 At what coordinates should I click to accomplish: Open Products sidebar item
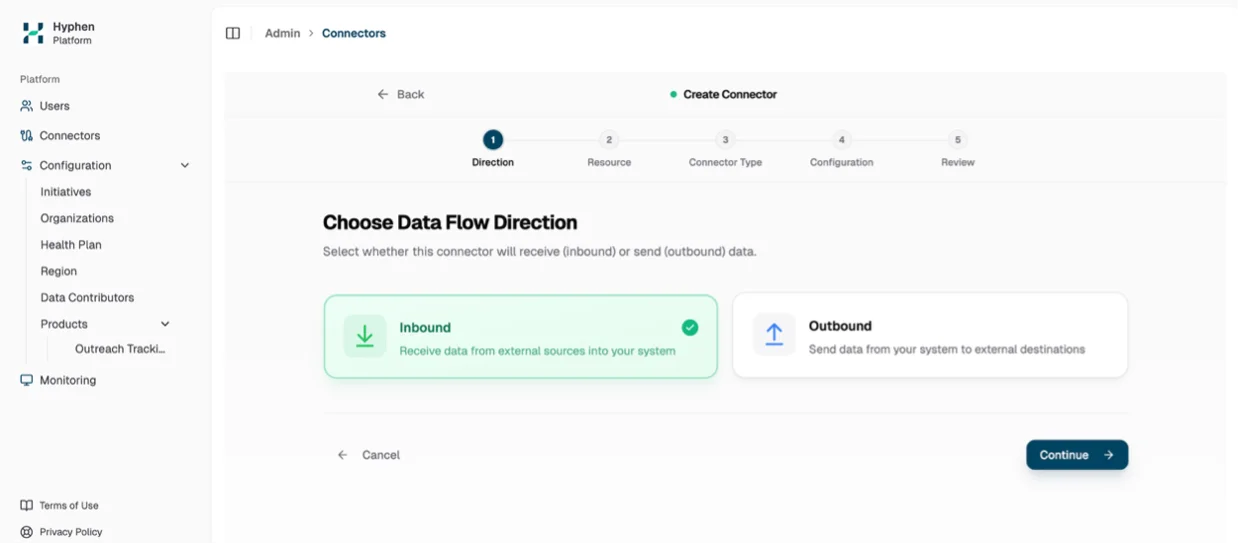click(x=64, y=324)
